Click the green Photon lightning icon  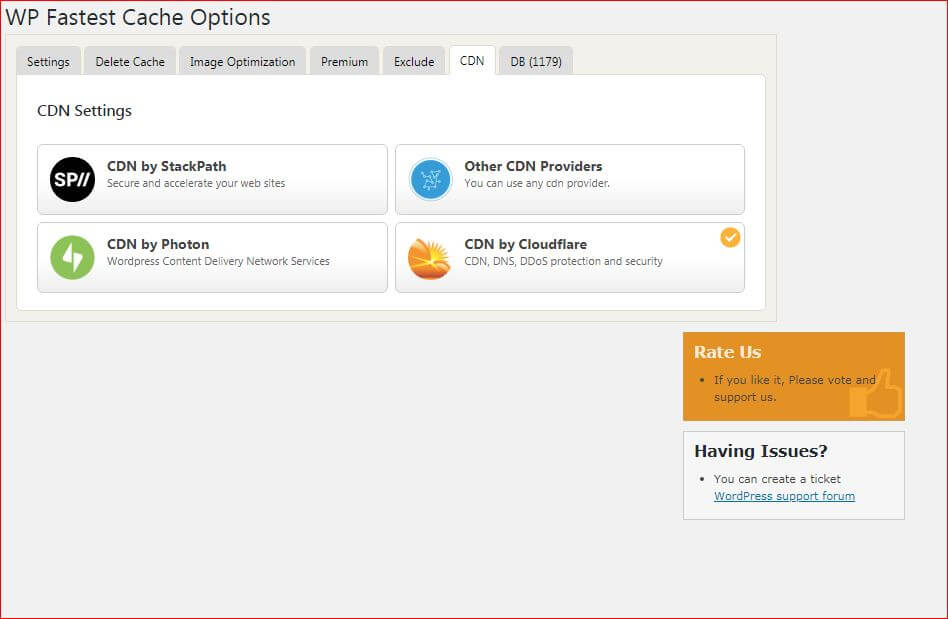[x=72, y=258]
